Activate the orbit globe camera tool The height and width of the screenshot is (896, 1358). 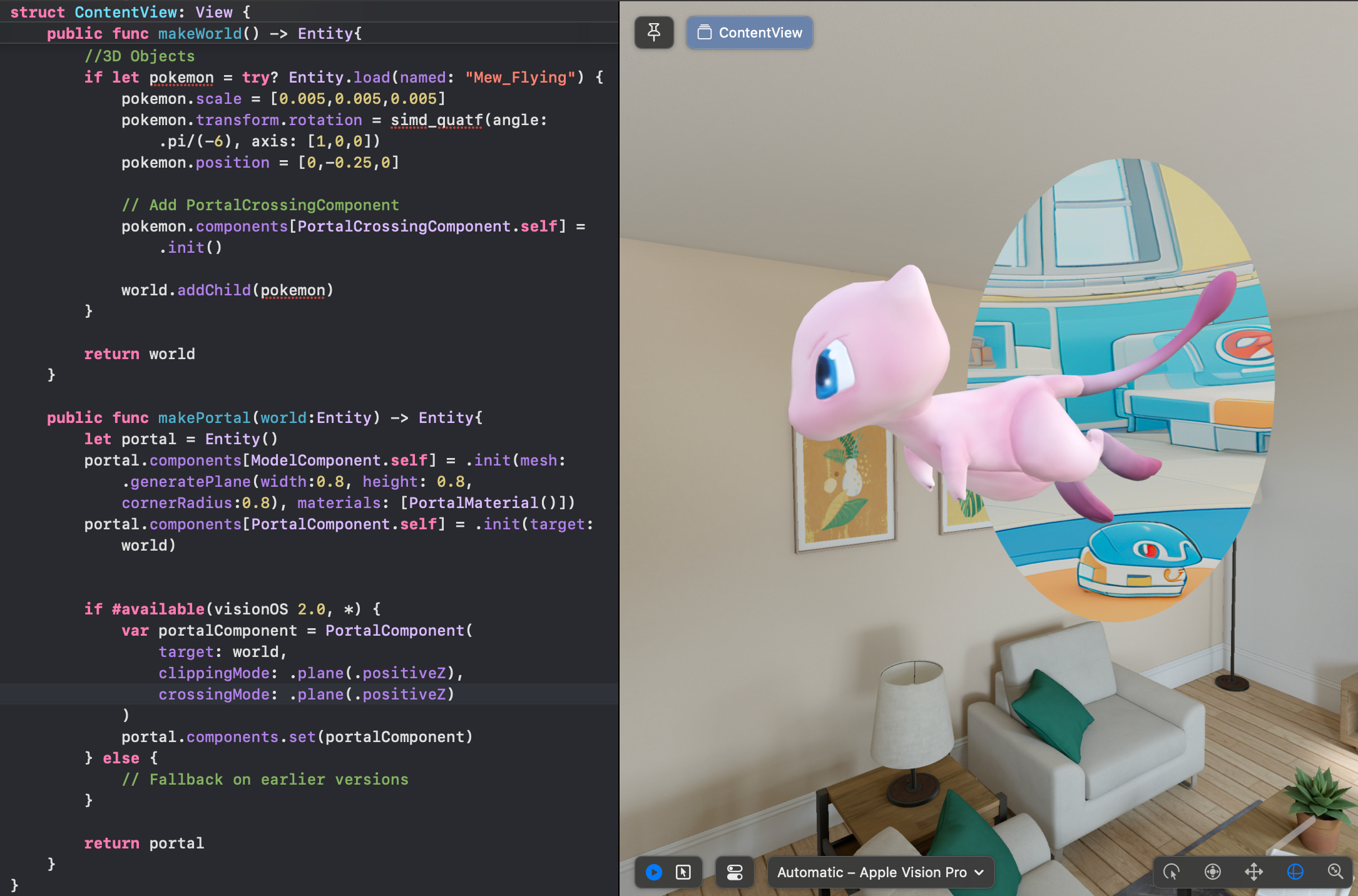(1295, 872)
